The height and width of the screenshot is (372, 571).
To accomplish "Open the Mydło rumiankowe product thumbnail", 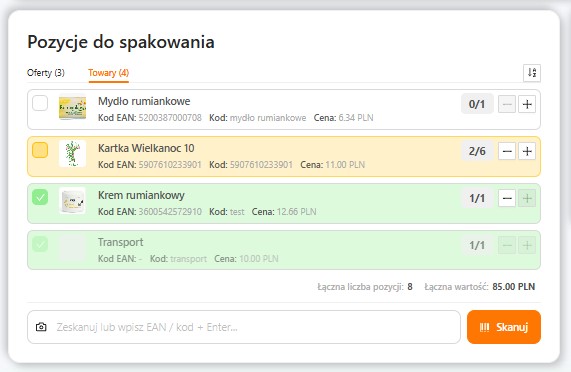I will [x=72, y=107].
